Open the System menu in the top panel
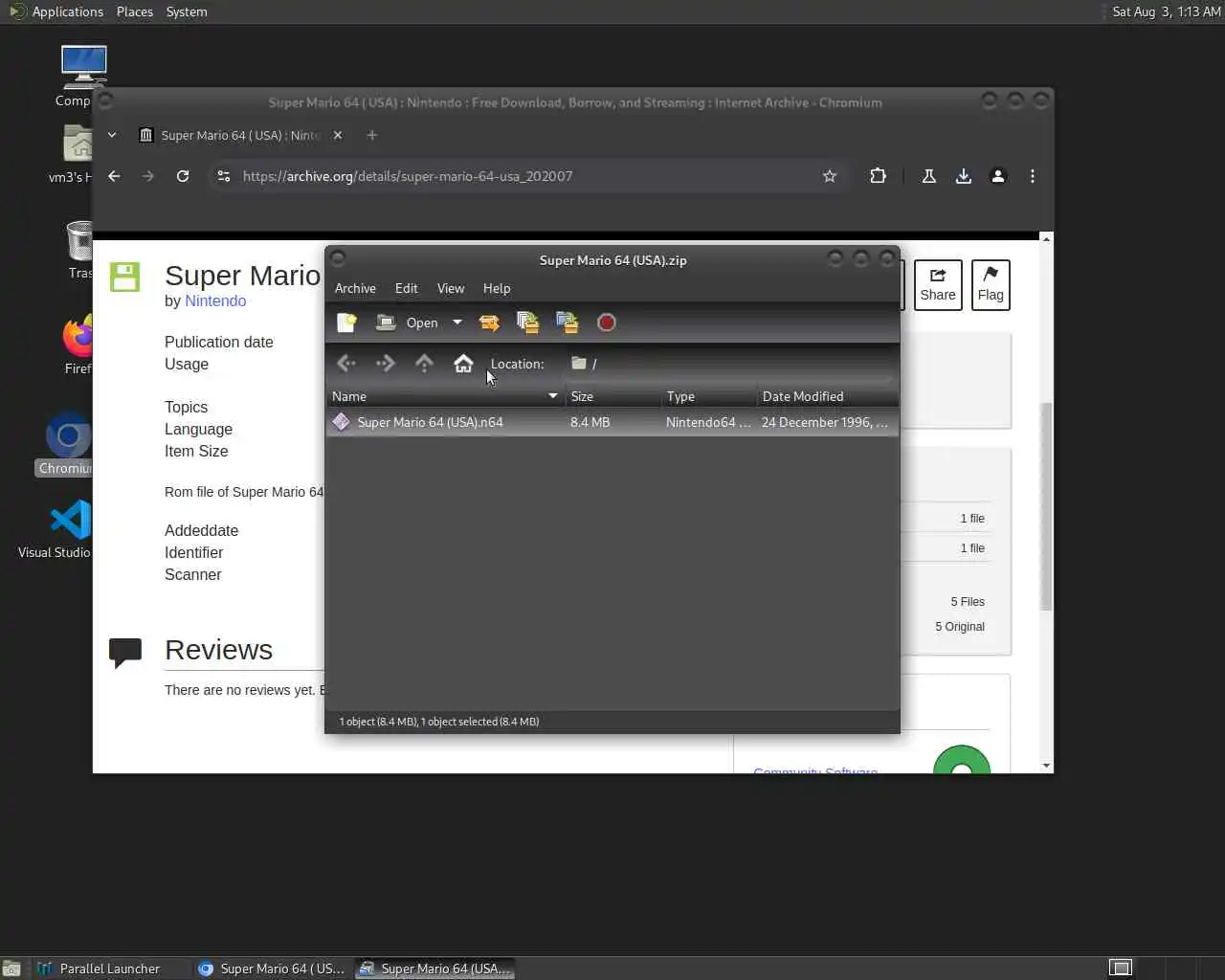The width and height of the screenshot is (1225, 980). coord(187,11)
